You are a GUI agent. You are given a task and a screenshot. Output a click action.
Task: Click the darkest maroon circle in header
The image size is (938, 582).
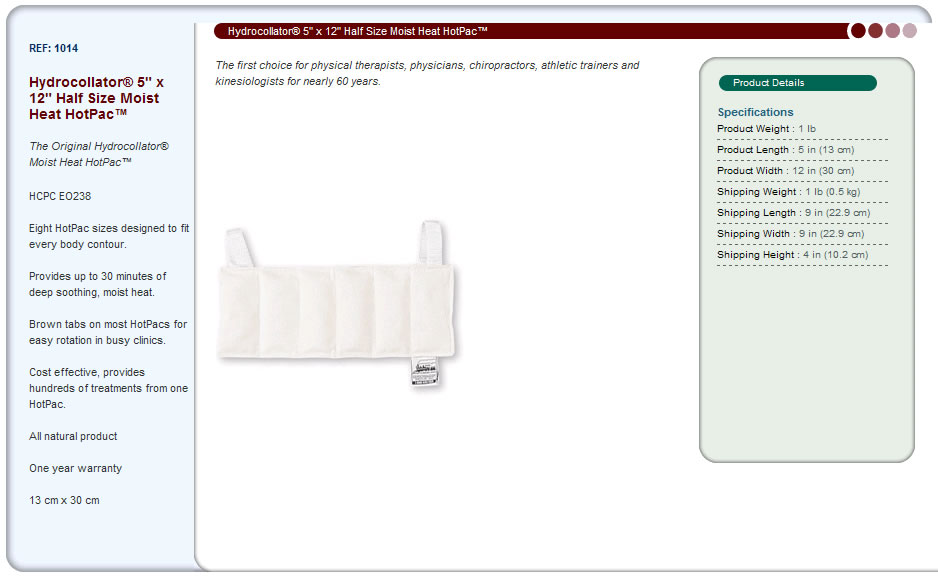coord(858,31)
